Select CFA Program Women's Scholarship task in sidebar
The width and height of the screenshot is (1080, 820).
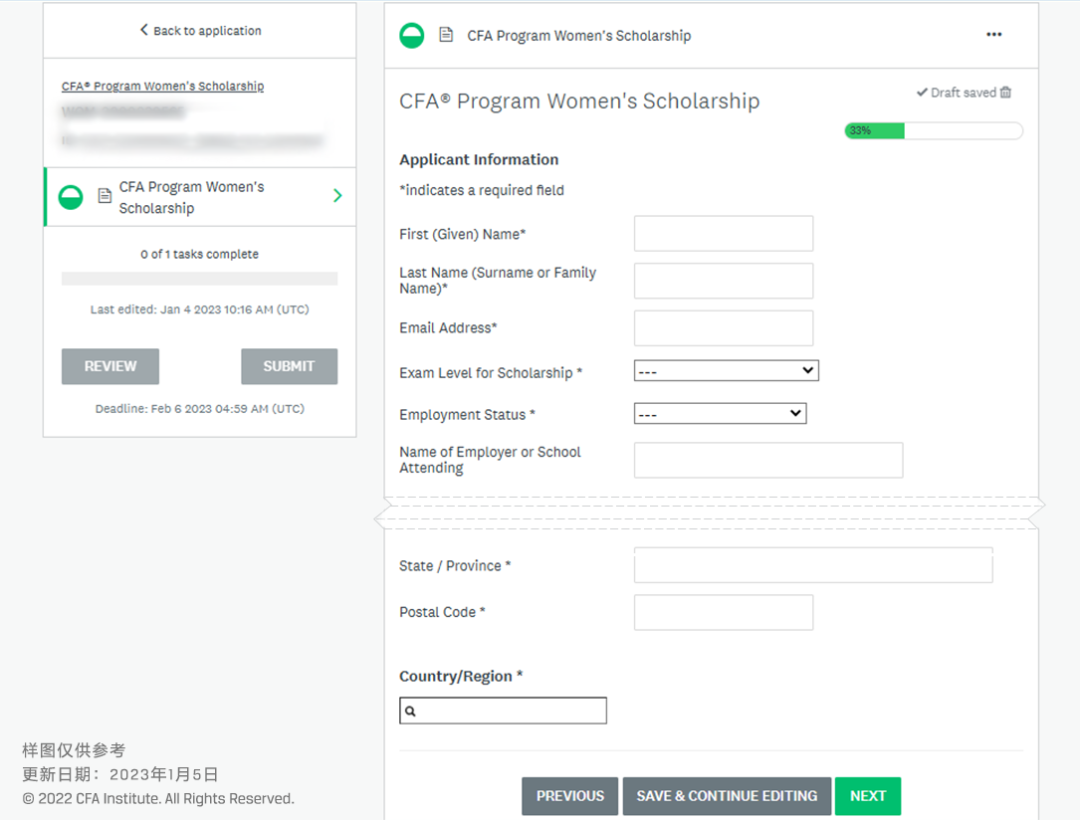(200, 197)
